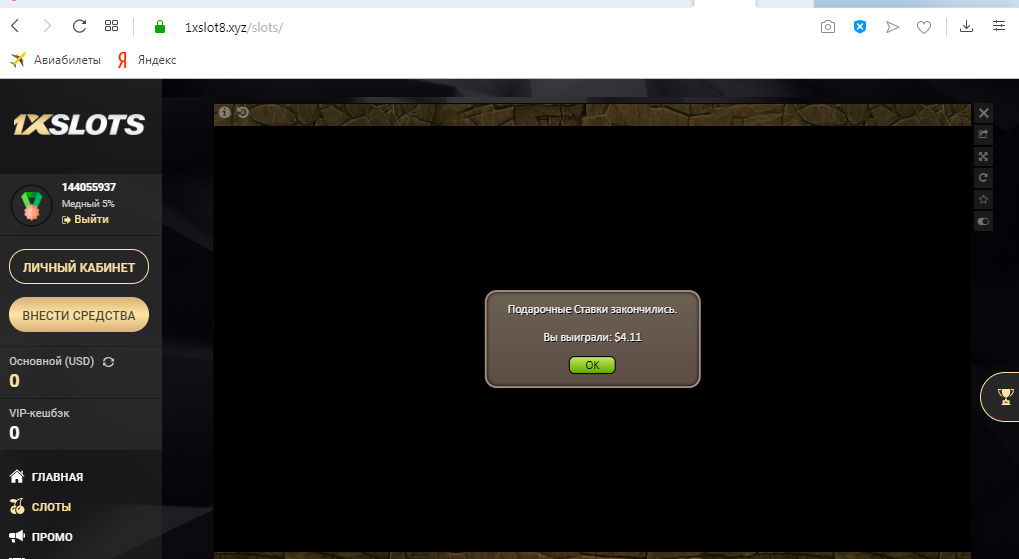Go to ГЛАВНАЯ home page
1019x559 pixels.
pos(47,477)
